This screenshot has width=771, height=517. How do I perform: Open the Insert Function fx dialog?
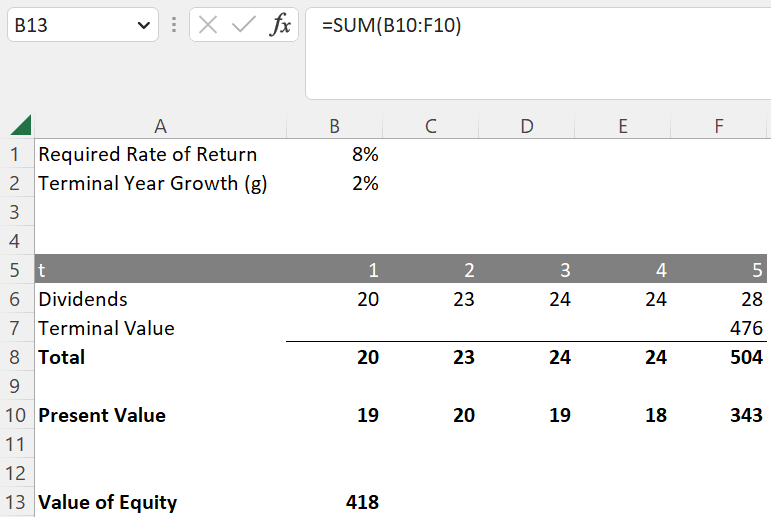tap(280, 25)
